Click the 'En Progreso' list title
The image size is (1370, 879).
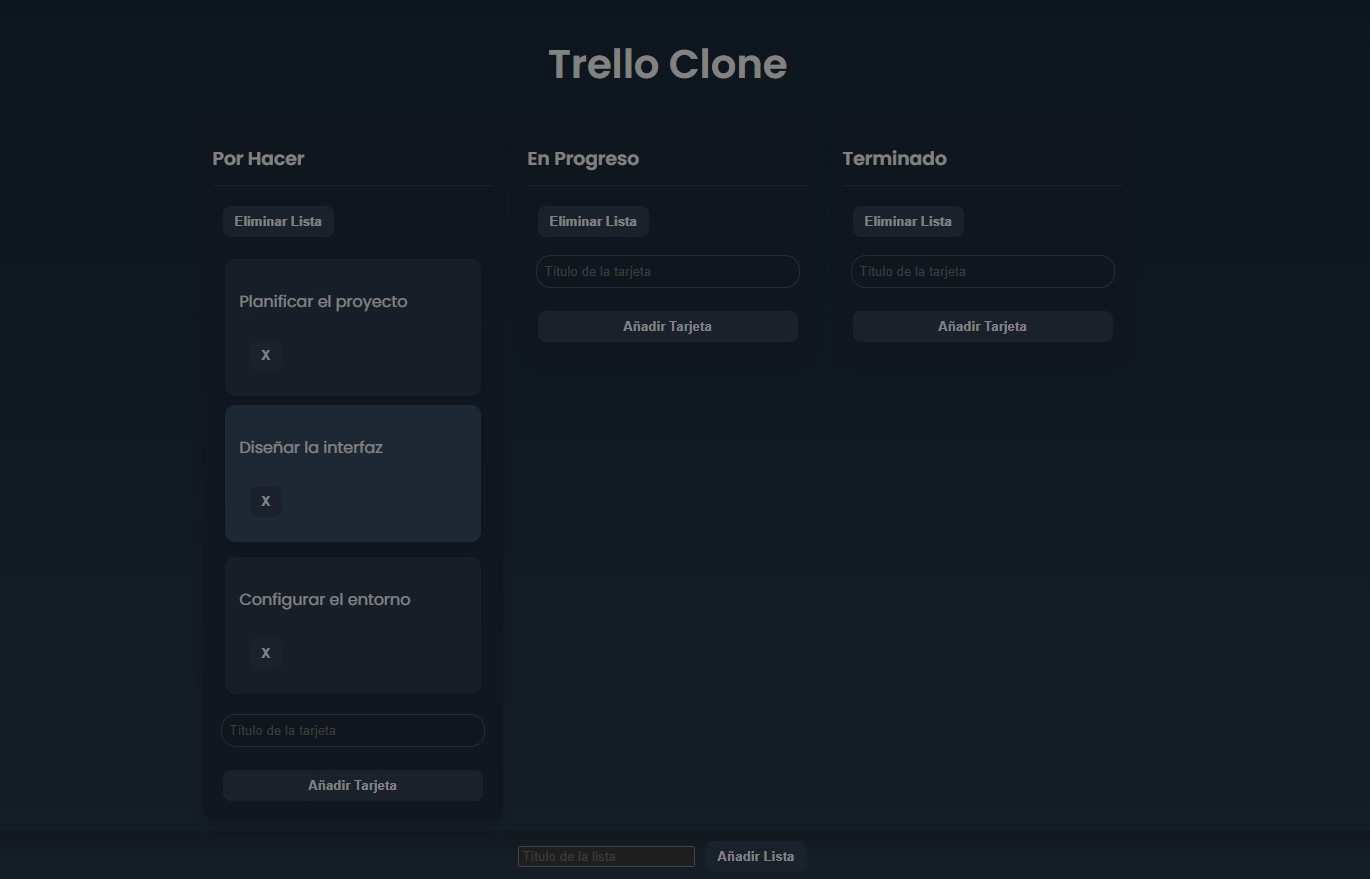[583, 158]
